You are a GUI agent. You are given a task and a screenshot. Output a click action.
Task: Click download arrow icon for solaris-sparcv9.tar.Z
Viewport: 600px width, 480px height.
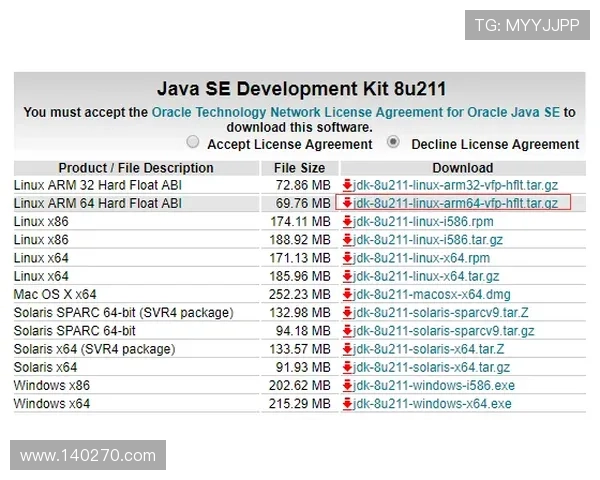(347, 313)
